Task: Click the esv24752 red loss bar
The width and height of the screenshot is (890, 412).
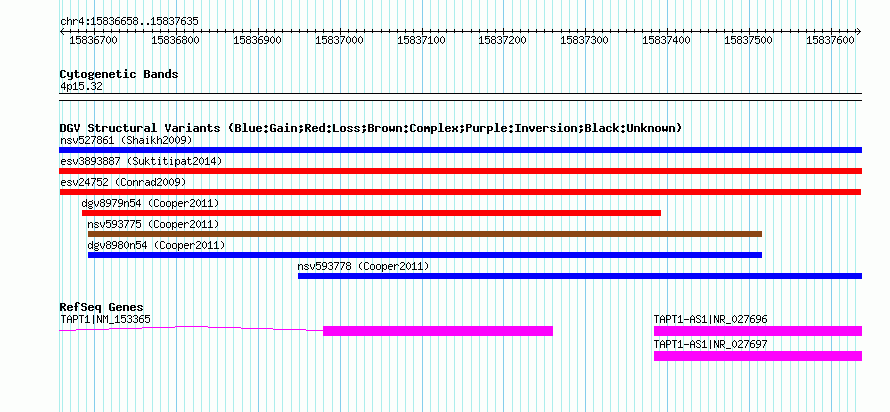Action: pyautogui.click(x=460, y=192)
